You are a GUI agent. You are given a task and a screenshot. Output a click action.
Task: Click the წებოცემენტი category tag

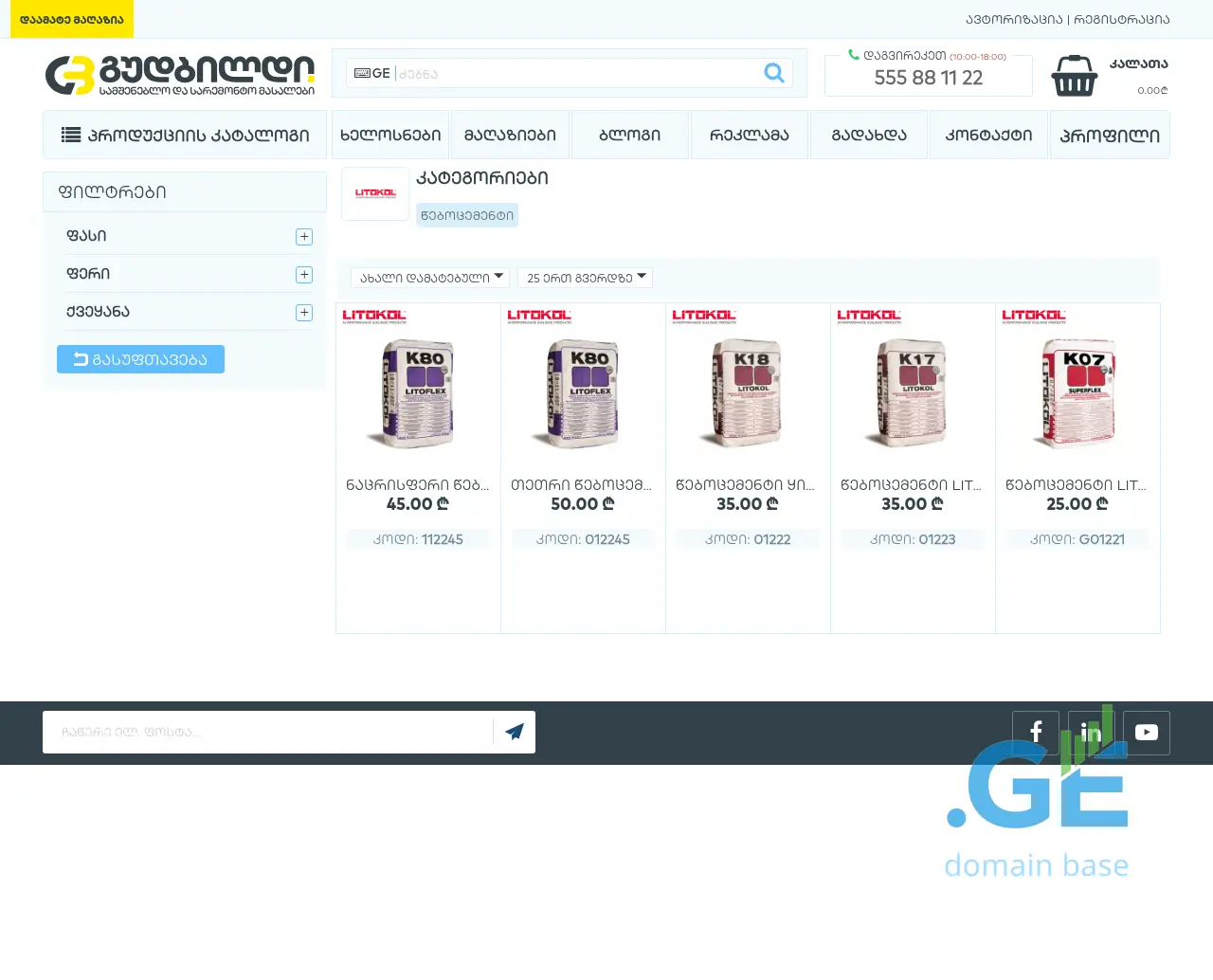[x=467, y=215]
